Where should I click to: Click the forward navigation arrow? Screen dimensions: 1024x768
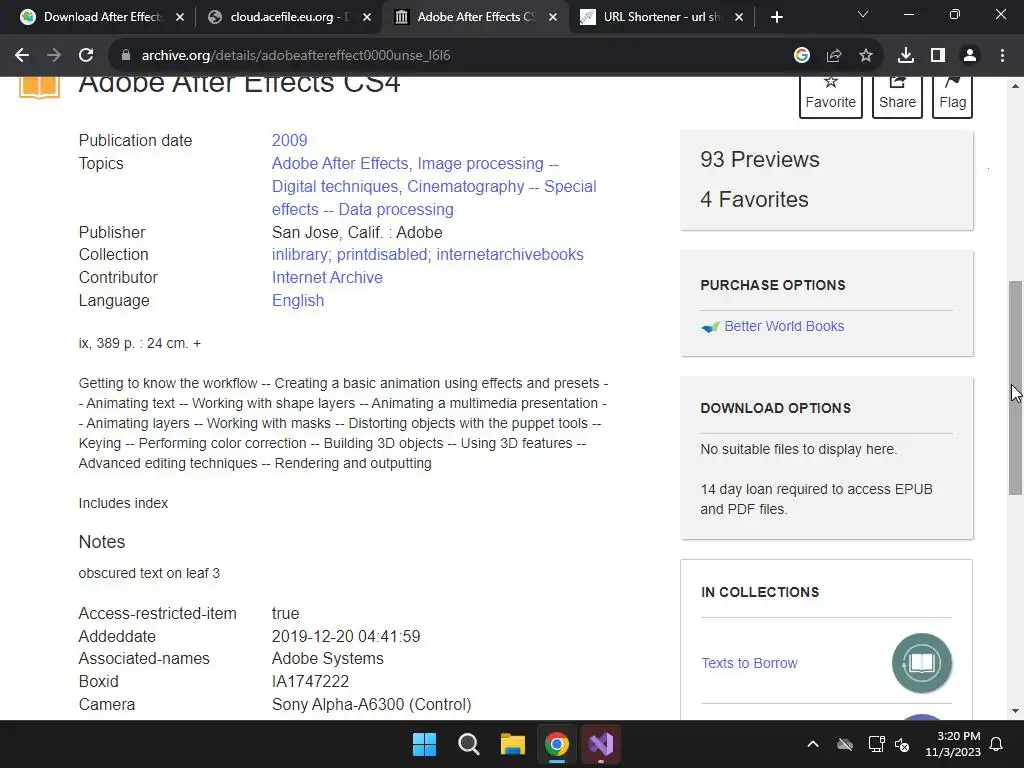click(x=54, y=56)
